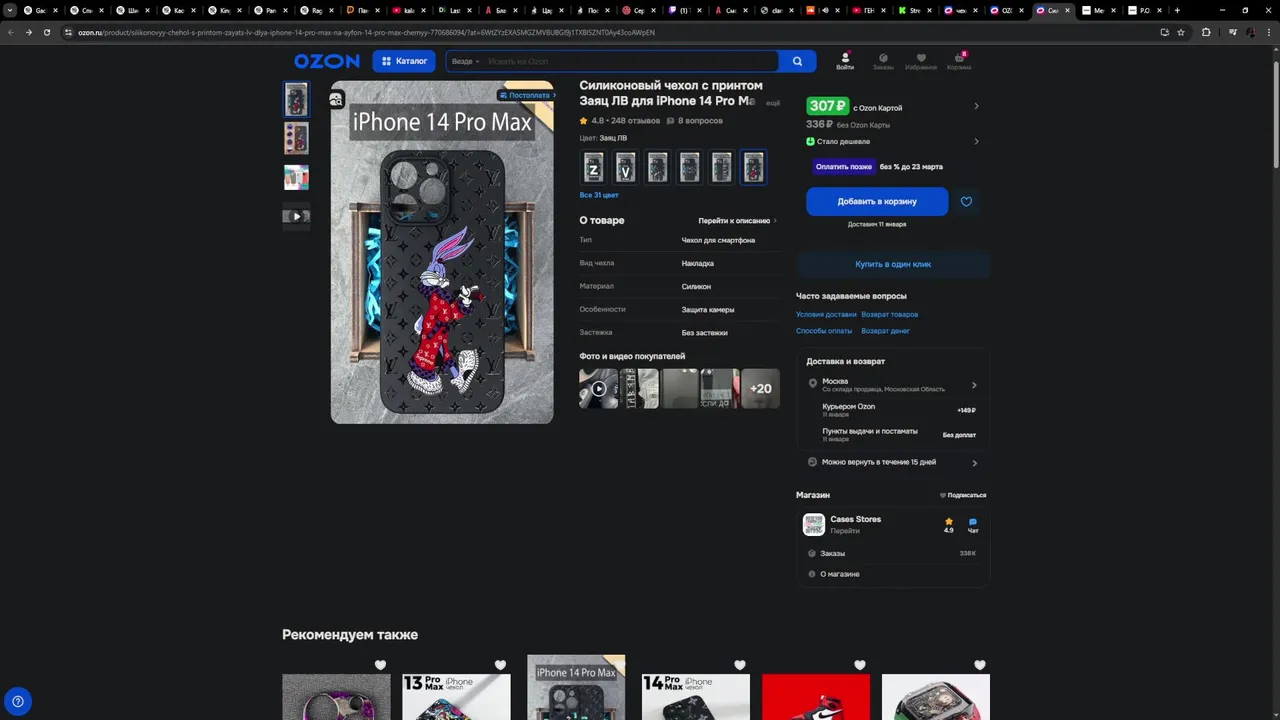Favorite the 14 Pro Max recommended case heart
Image resolution: width=1280 pixels, height=720 pixels.
coord(740,665)
